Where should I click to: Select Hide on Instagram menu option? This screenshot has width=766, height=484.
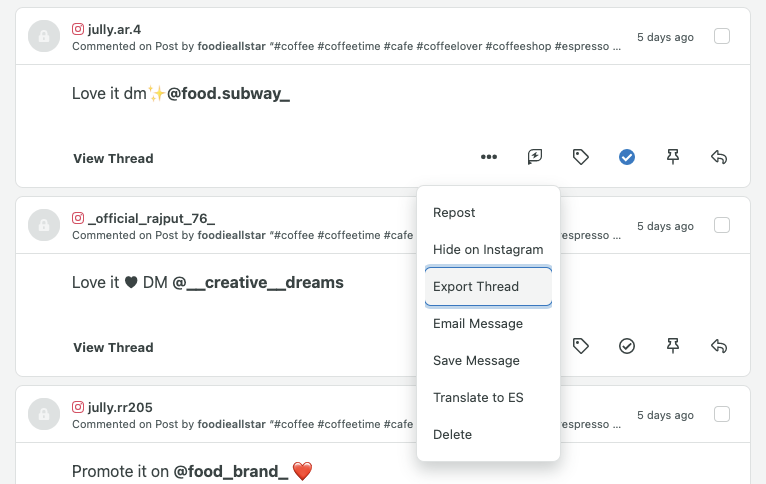pos(489,250)
